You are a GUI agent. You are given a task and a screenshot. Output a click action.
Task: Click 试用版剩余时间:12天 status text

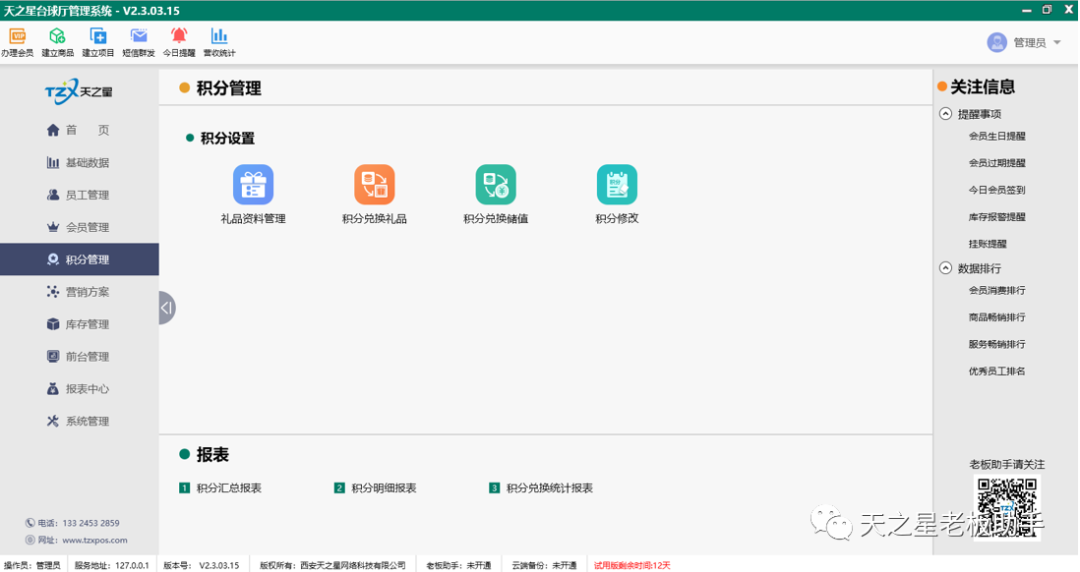[x=632, y=565]
